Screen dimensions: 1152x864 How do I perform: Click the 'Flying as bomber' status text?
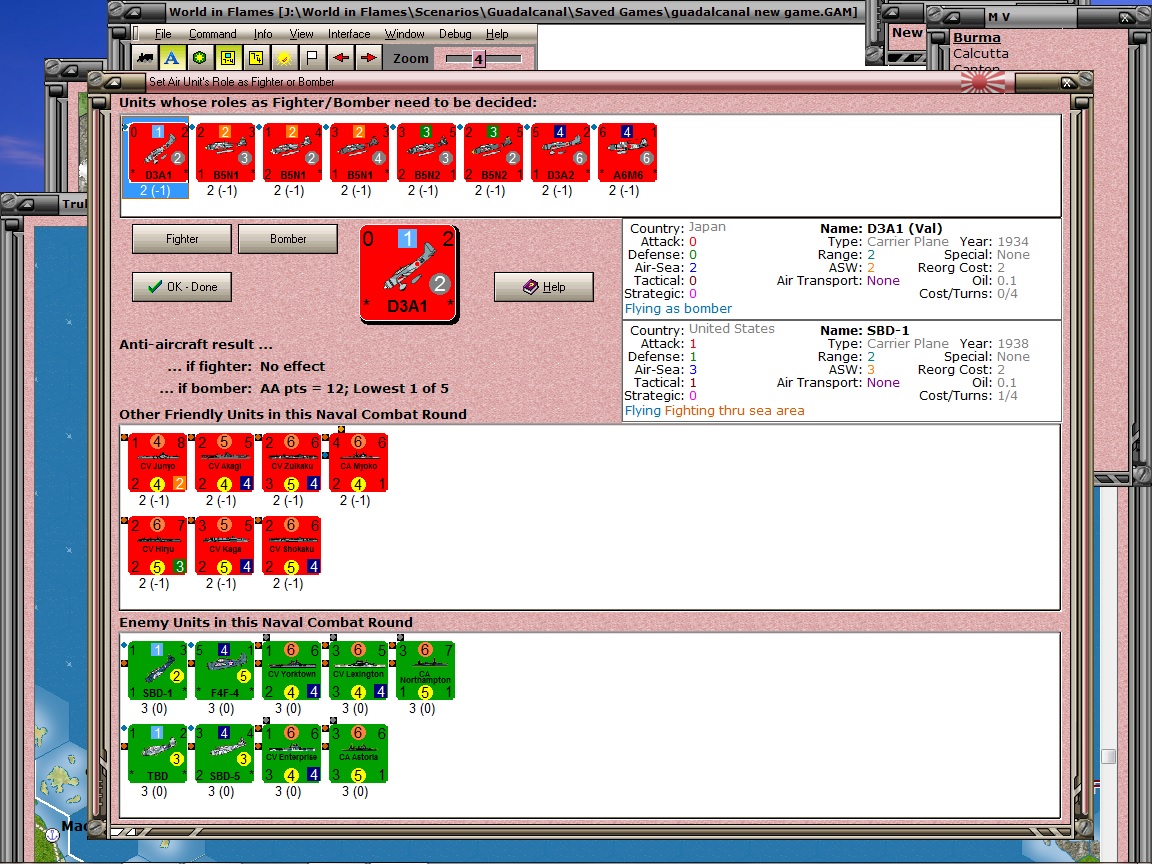click(678, 309)
